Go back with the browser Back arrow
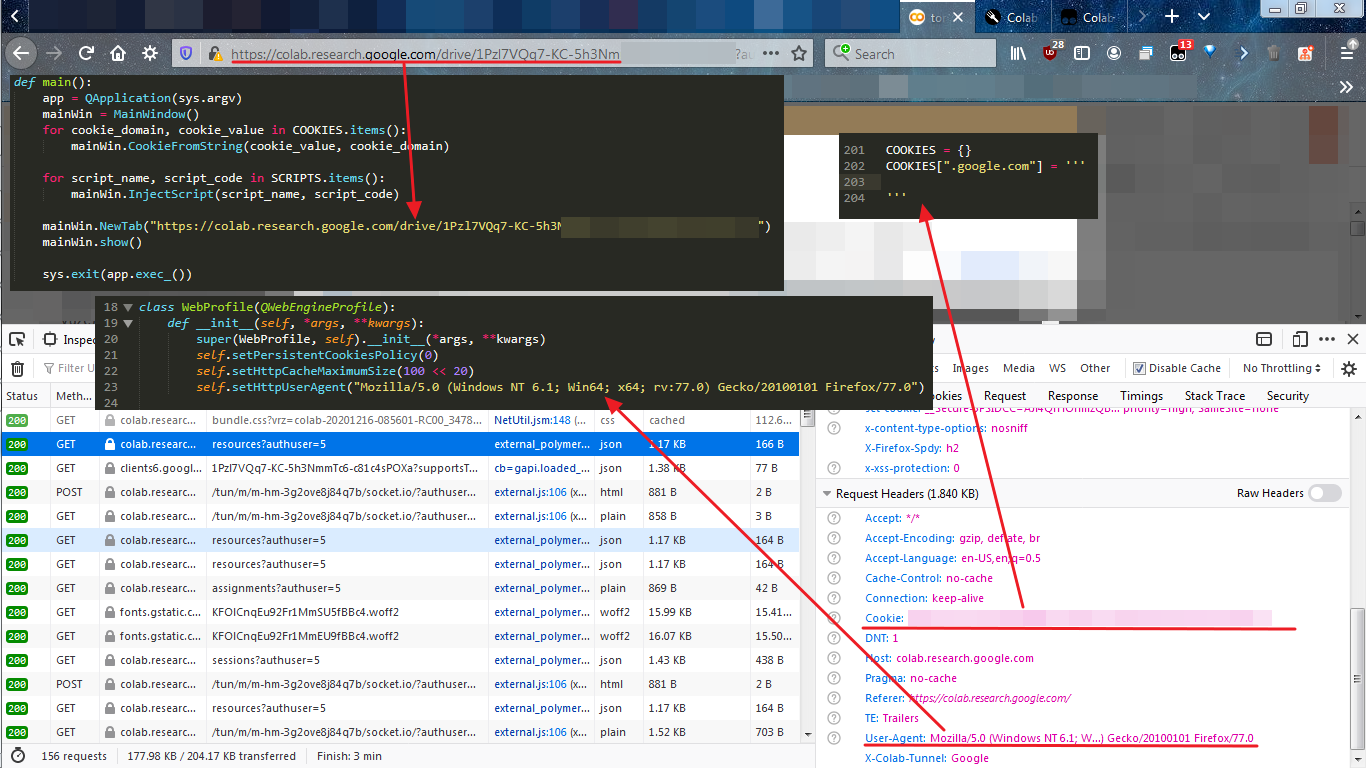Image resolution: width=1366 pixels, height=768 pixels. (21, 53)
